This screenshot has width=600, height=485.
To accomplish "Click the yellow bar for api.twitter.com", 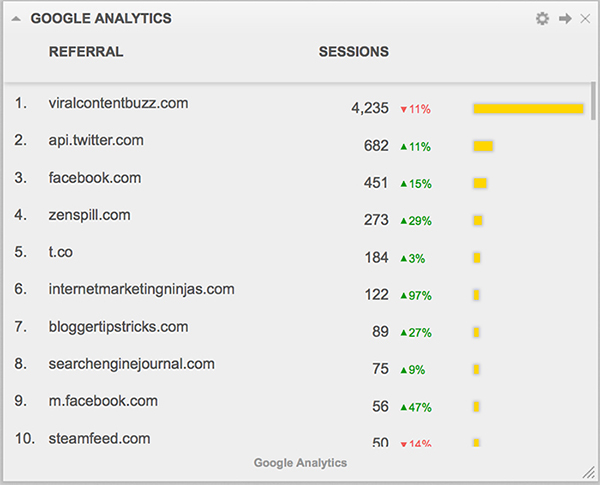I will click(483, 146).
